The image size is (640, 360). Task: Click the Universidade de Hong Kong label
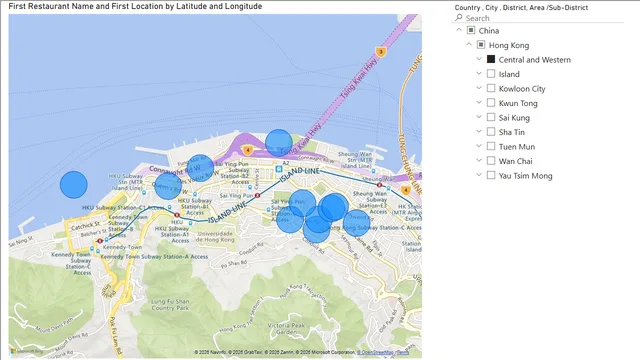click(x=215, y=237)
